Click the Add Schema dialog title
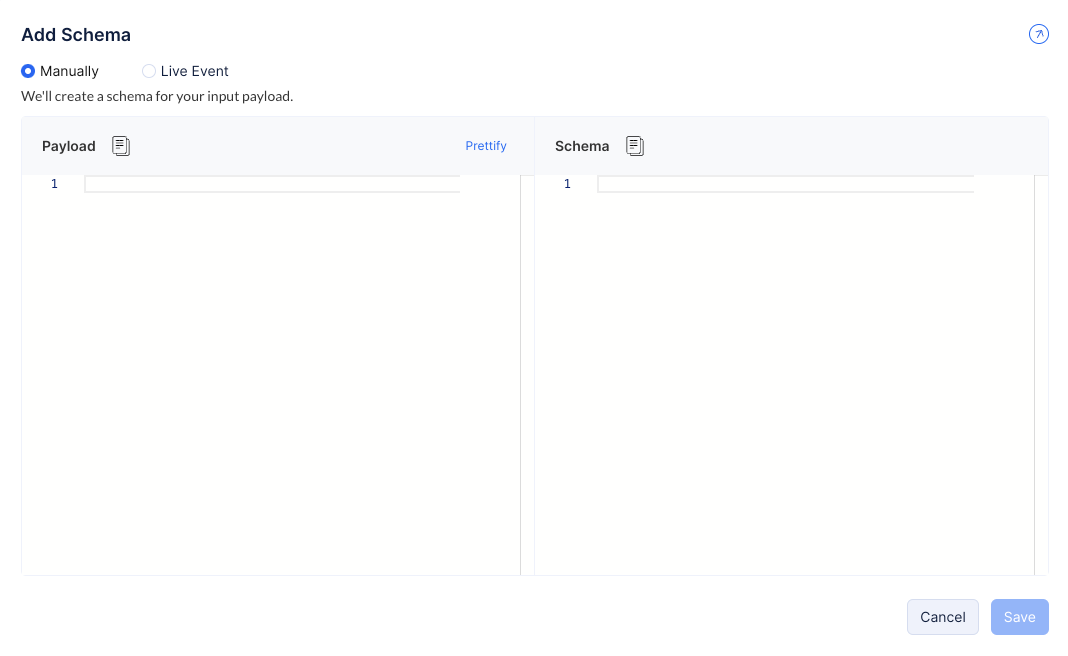Viewport: 1068px width, 656px height. [x=76, y=35]
